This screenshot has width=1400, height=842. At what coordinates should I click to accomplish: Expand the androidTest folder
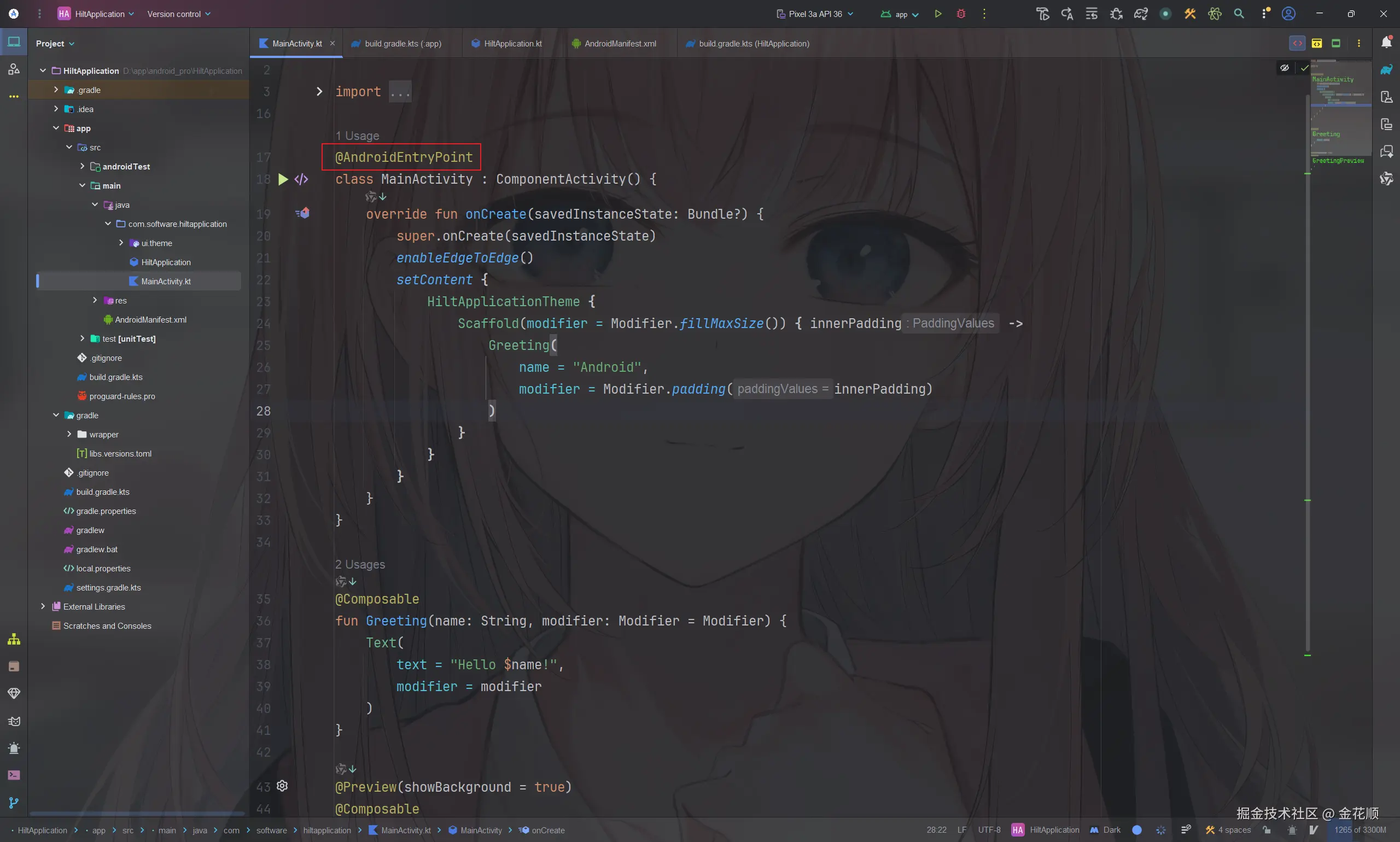point(82,166)
